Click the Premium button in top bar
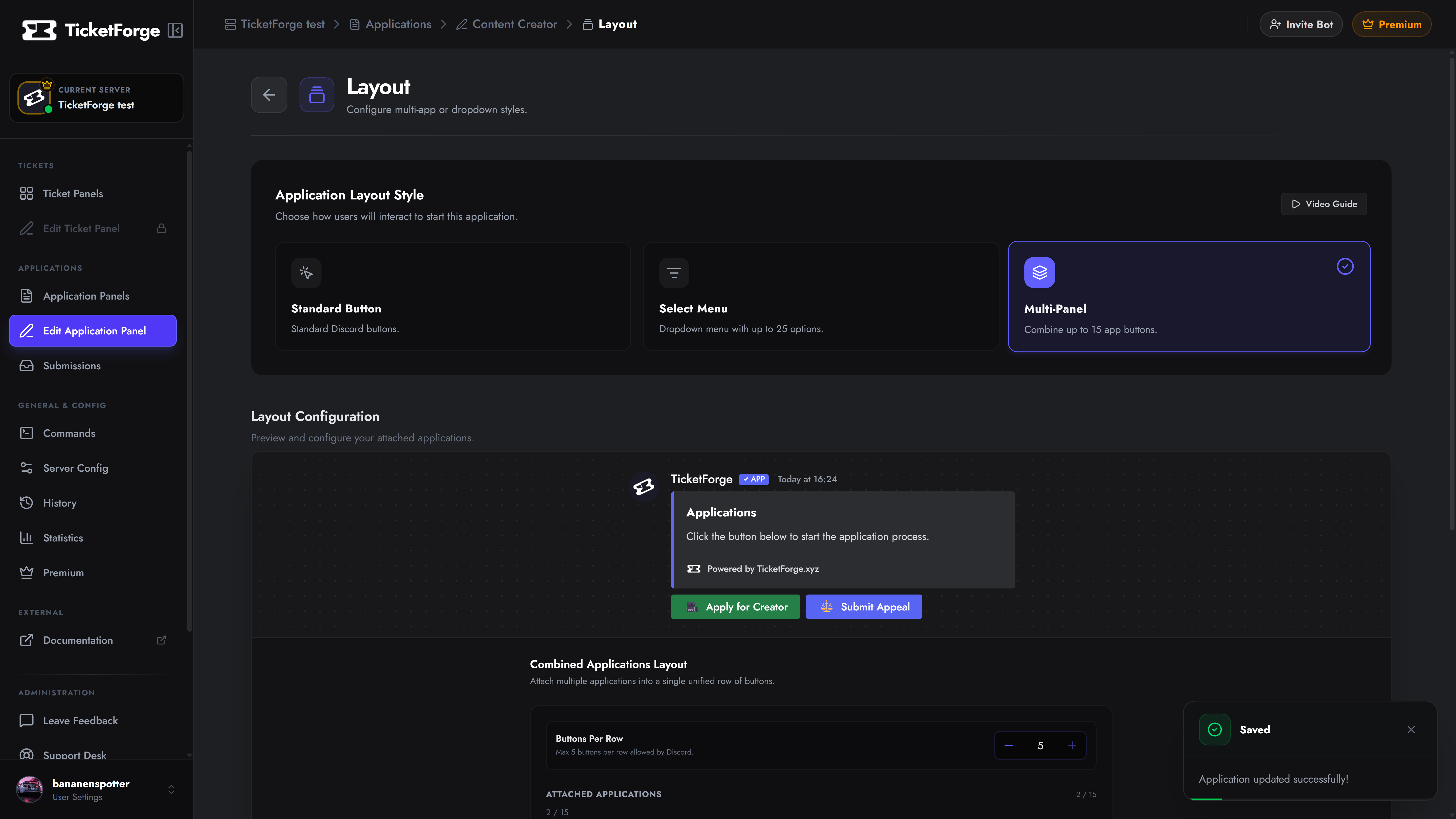 tap(1392, 24)
